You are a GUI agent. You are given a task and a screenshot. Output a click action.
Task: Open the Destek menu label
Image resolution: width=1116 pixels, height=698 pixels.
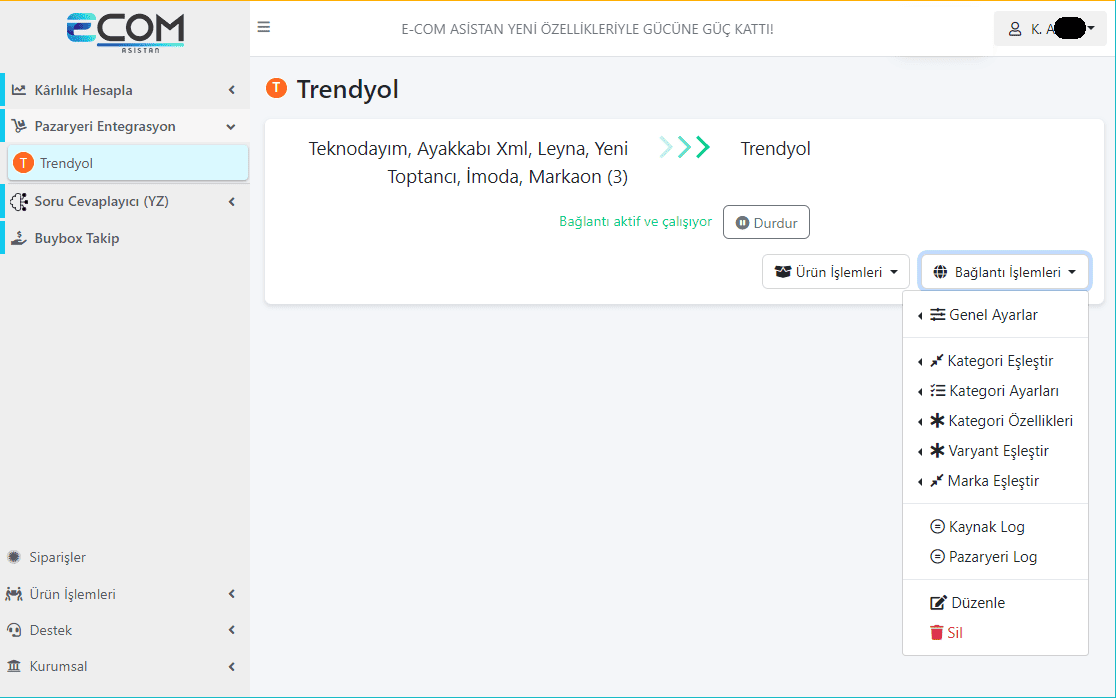[51, 630]
